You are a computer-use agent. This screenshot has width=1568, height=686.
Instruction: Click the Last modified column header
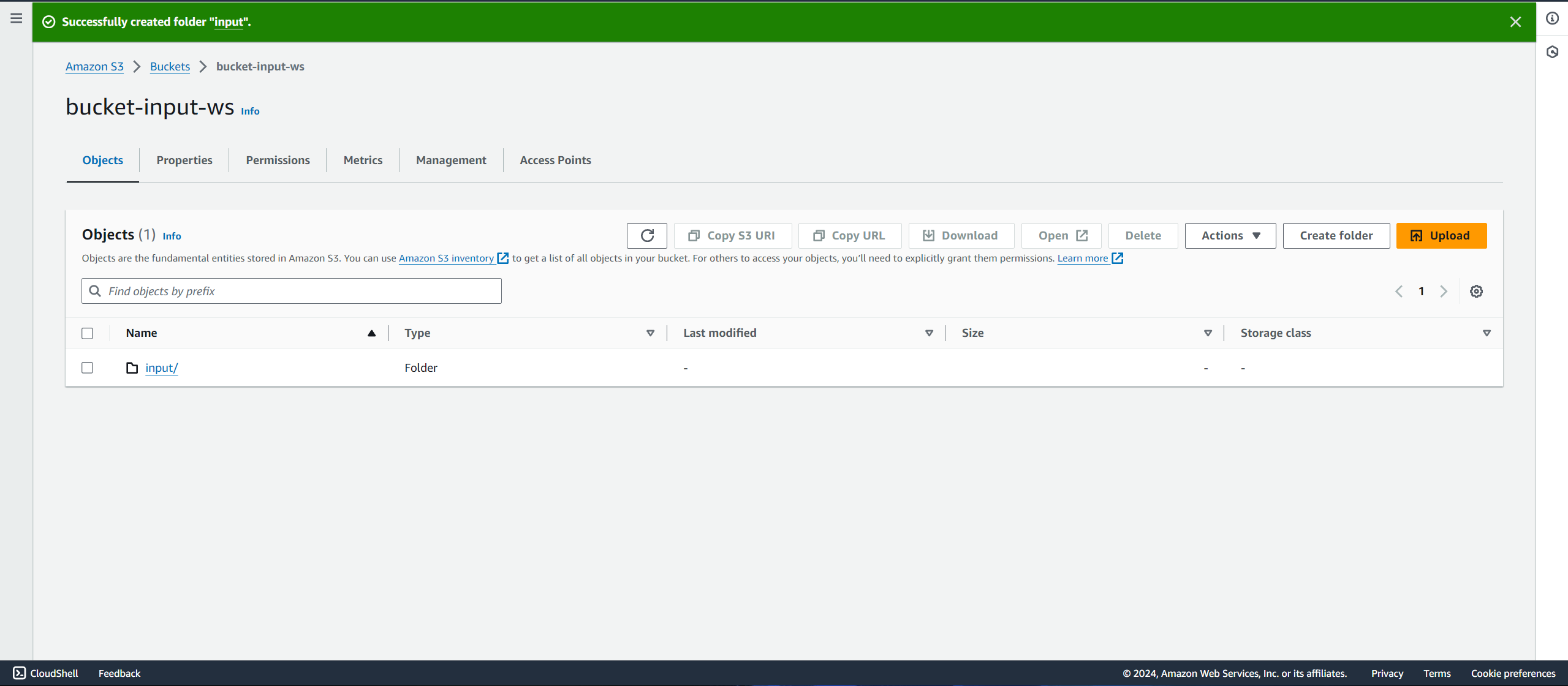720,333
